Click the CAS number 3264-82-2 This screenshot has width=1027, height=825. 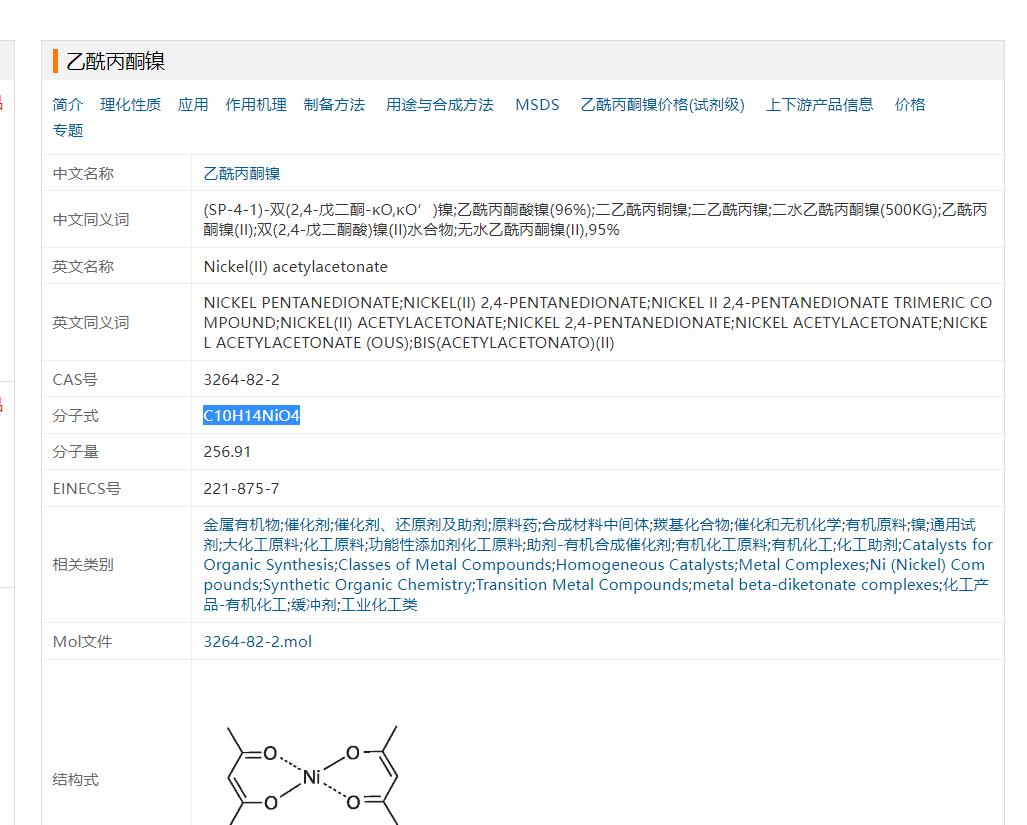(241, 380)
